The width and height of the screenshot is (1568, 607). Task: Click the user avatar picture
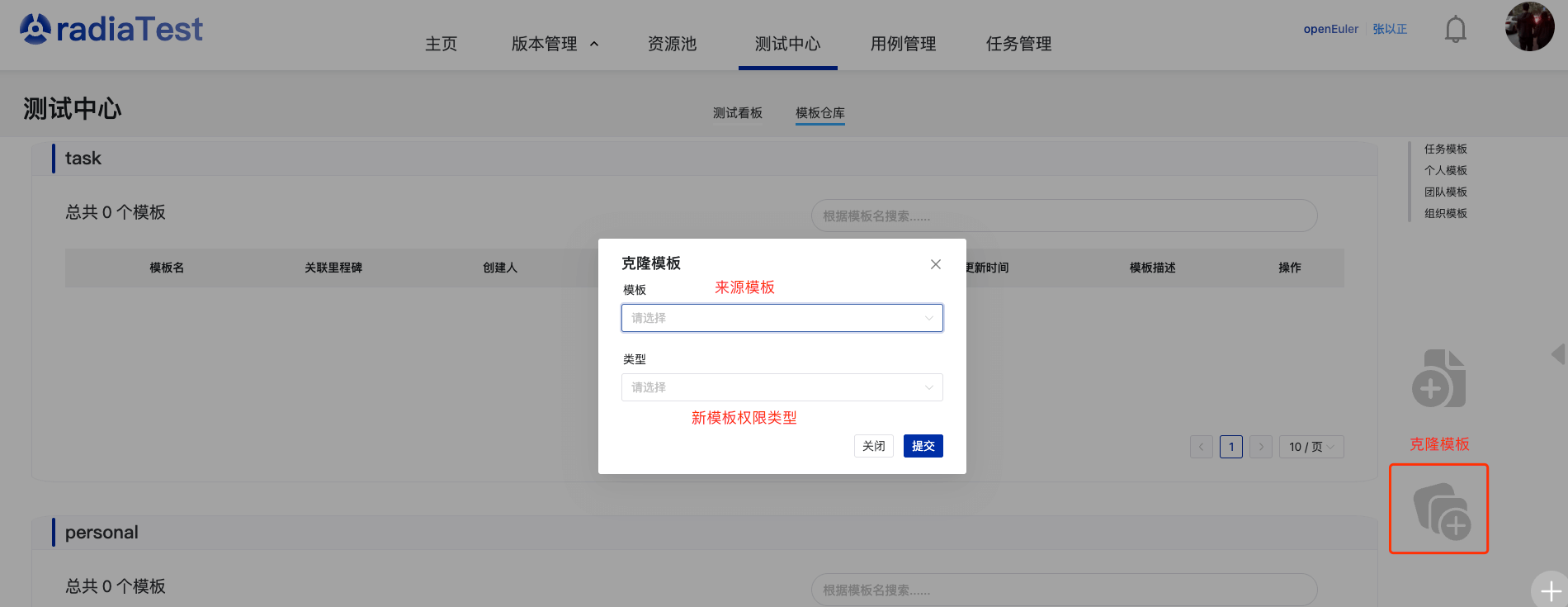(x=1529, y=27)
